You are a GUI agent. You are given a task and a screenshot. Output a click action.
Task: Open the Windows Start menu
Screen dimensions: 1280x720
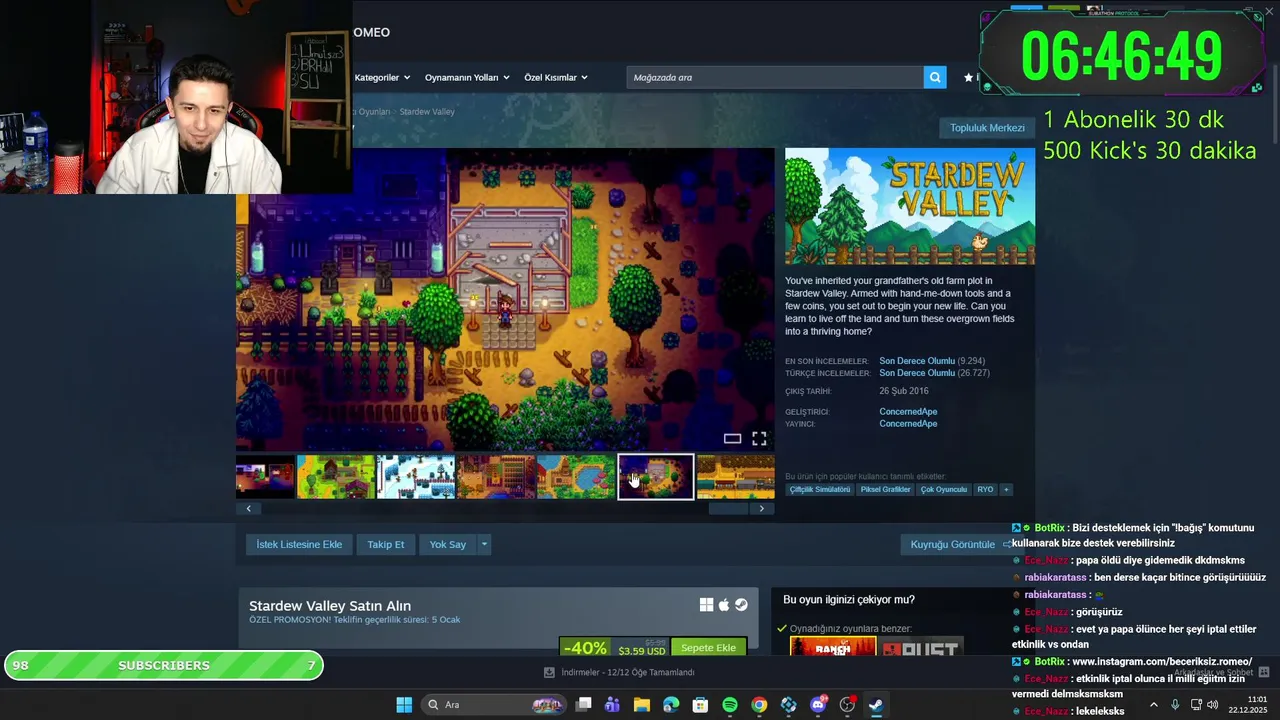(404, 705)
